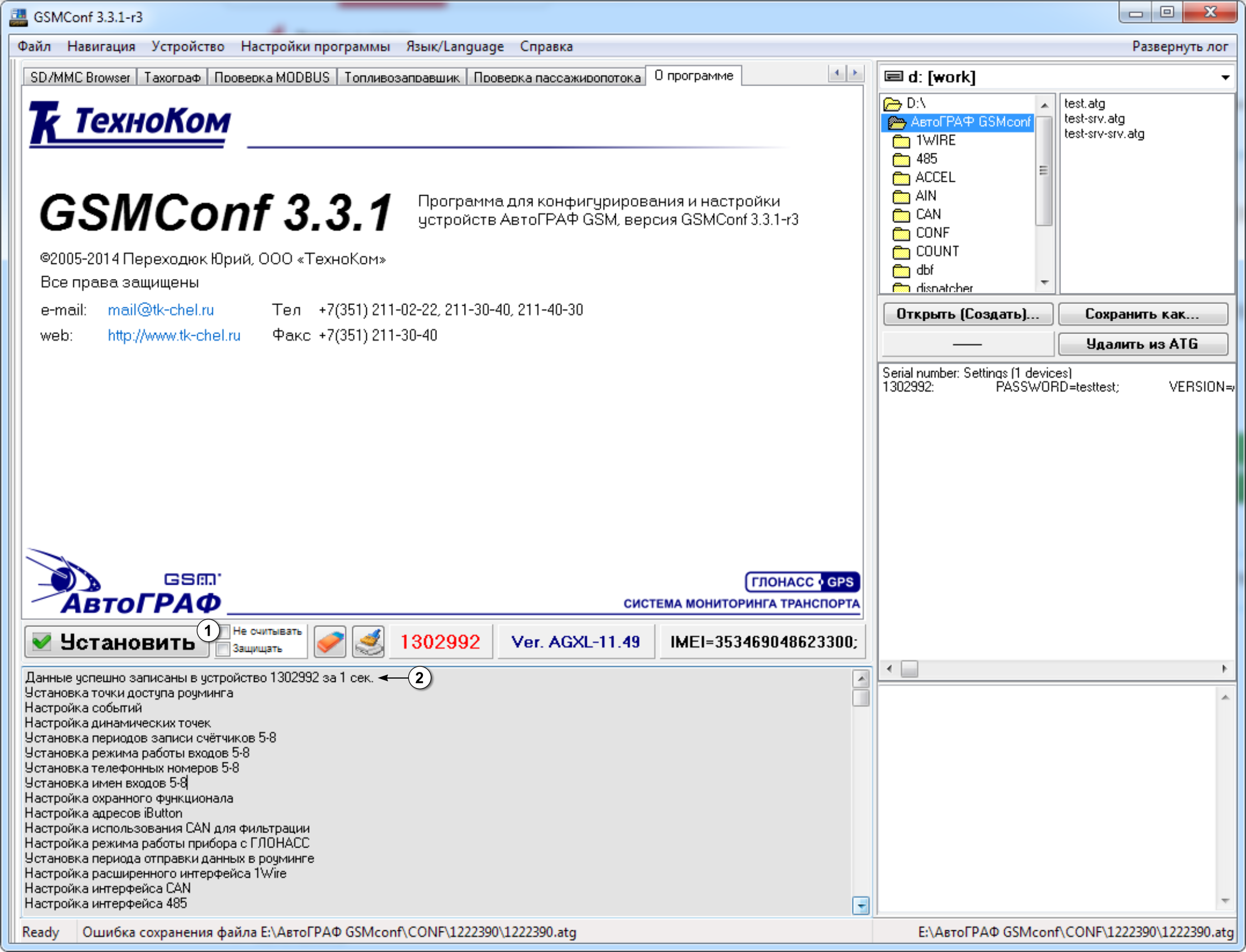This screenshot has width=1246, height=952.
Task: Click the green checkmark on Установить
Action: point(42,642)
